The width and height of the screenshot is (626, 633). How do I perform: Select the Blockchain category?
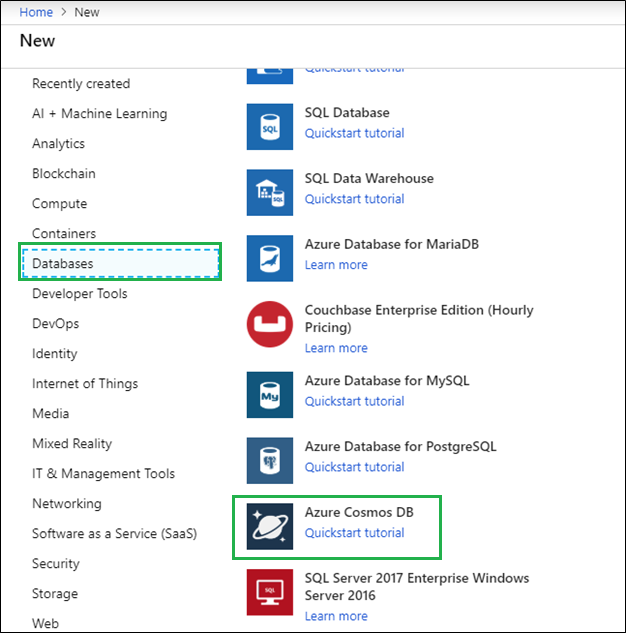point(64,174)
